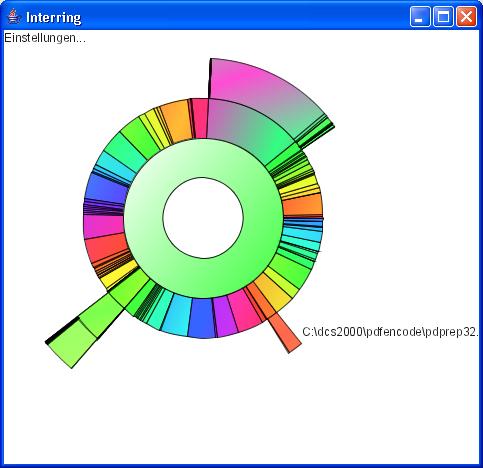Screen dimensions: 483x468
Task: Select the blue segment at ring bottom
Action: pyautogui.click(x=202, y=318)
